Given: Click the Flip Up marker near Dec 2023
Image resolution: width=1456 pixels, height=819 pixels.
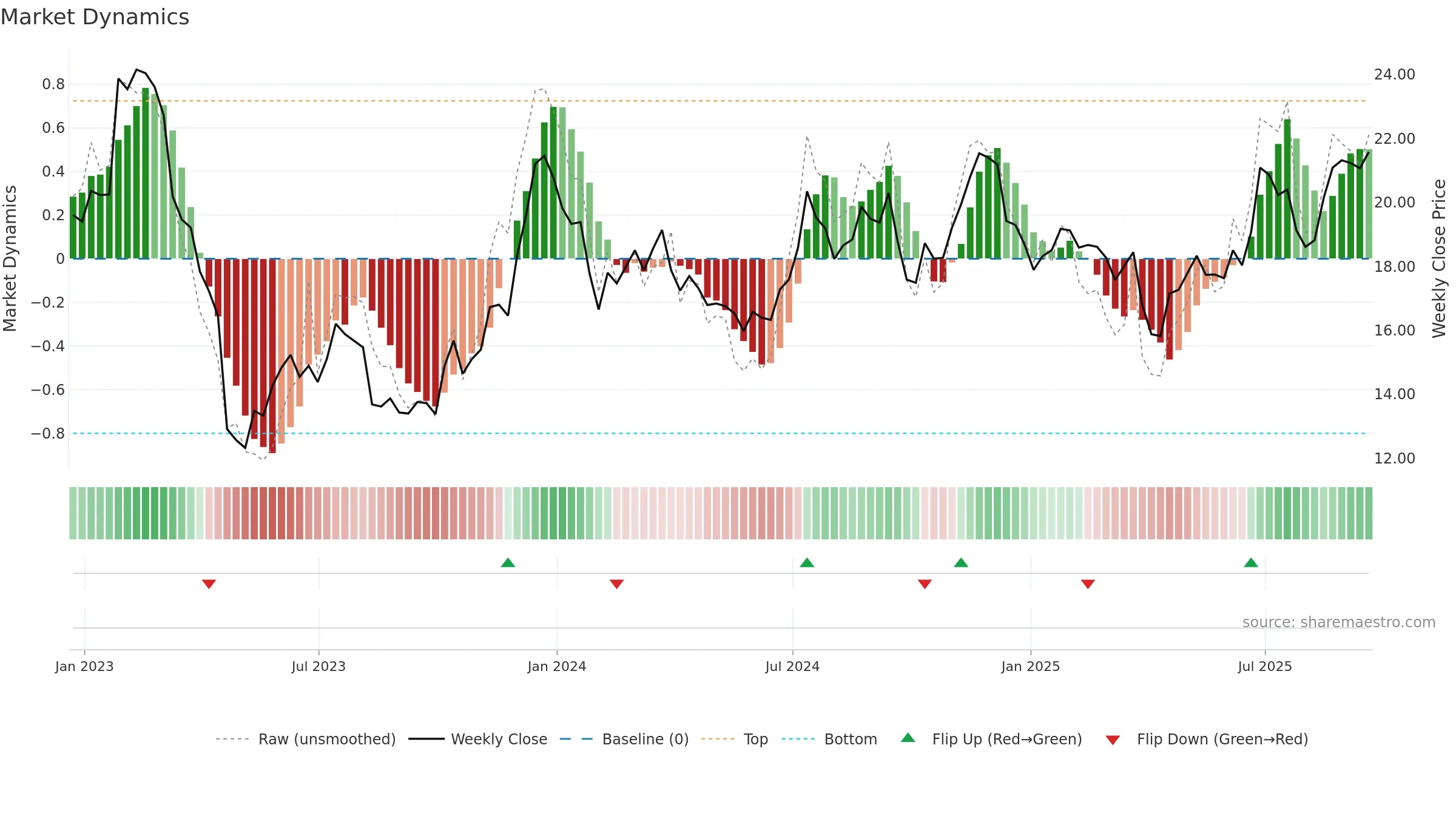Looking at the screenshot, I should coord(508,562).
